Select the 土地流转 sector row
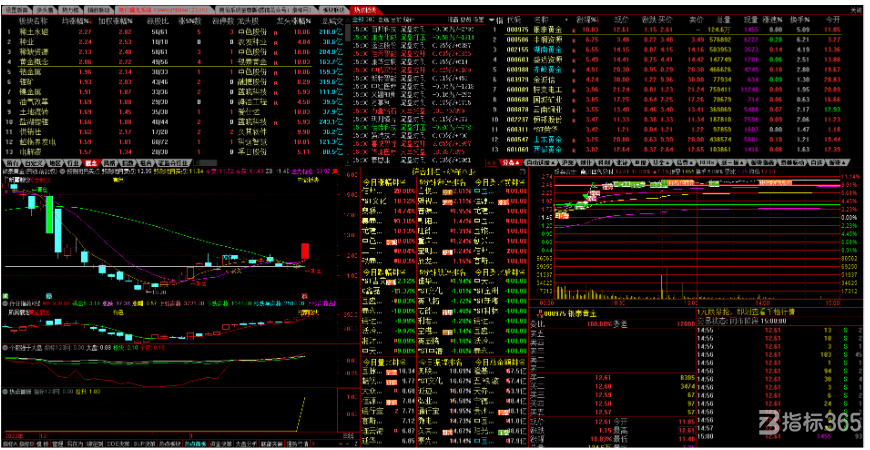 coord(172,112)
